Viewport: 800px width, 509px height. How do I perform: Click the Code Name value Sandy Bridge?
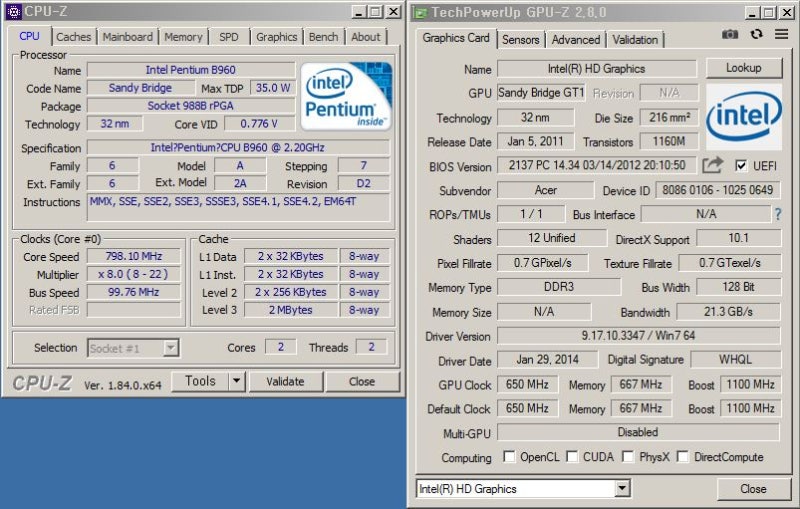(140, 88)
